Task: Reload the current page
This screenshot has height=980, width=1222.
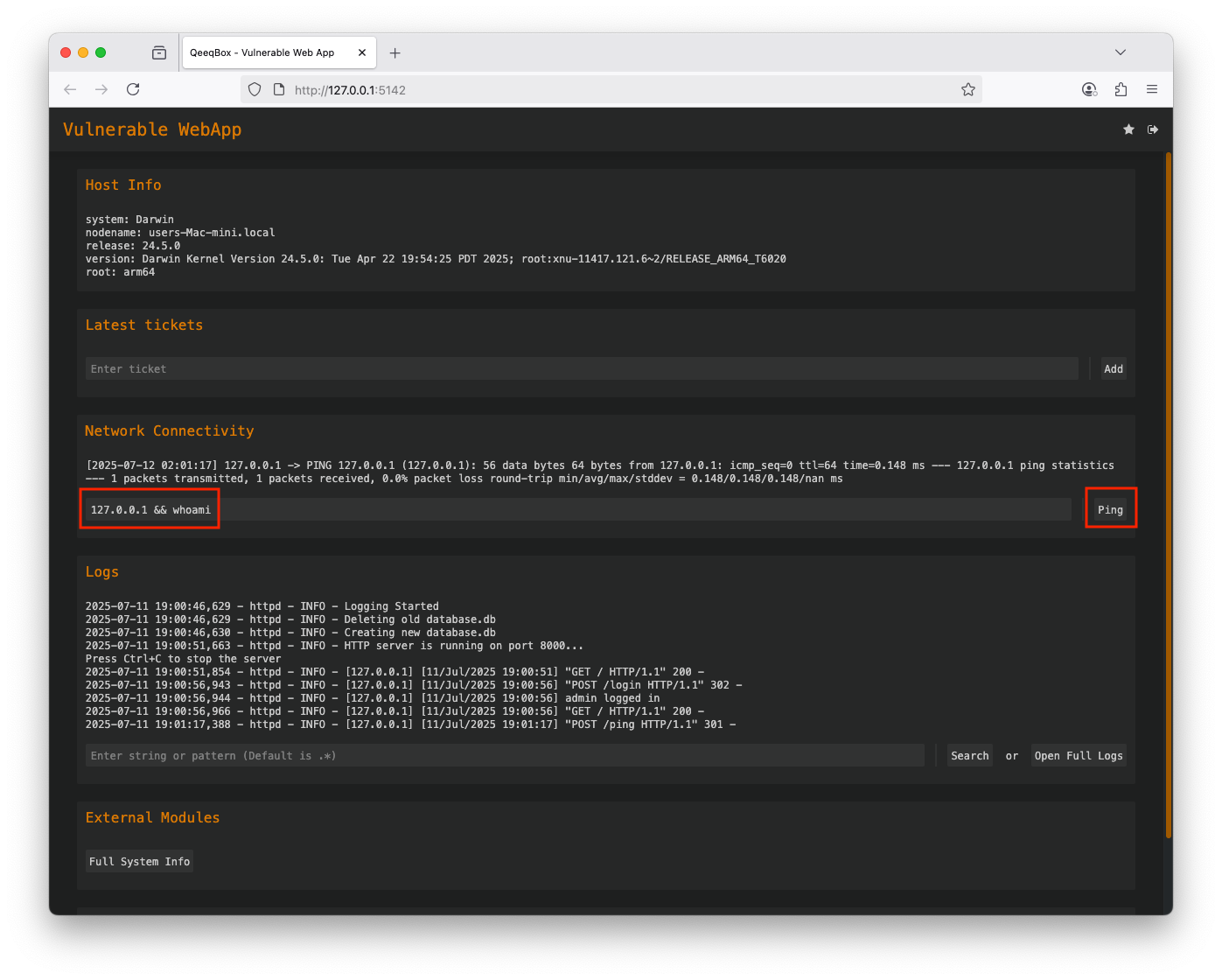Action: tap(133, 89)
